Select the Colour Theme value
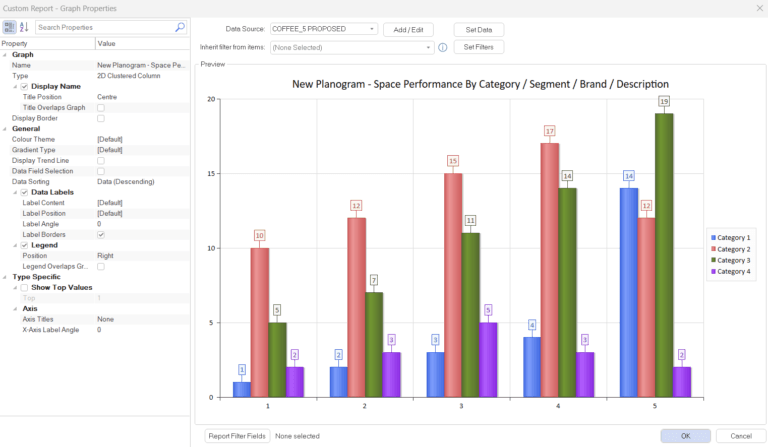This screenshot has height=447, width=768. pos(110,140)
